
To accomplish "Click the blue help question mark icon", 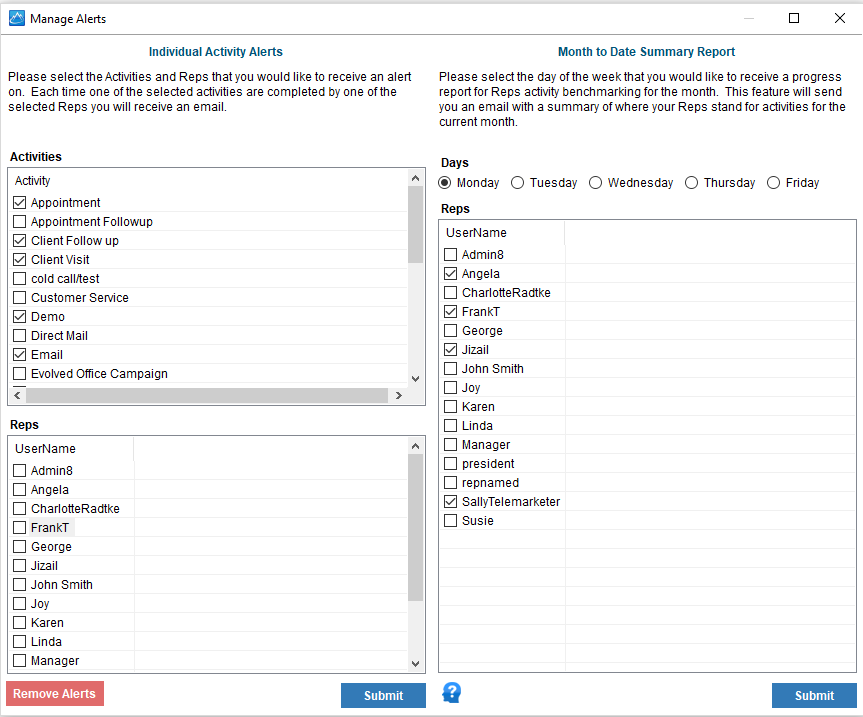I will coord(451,692).
